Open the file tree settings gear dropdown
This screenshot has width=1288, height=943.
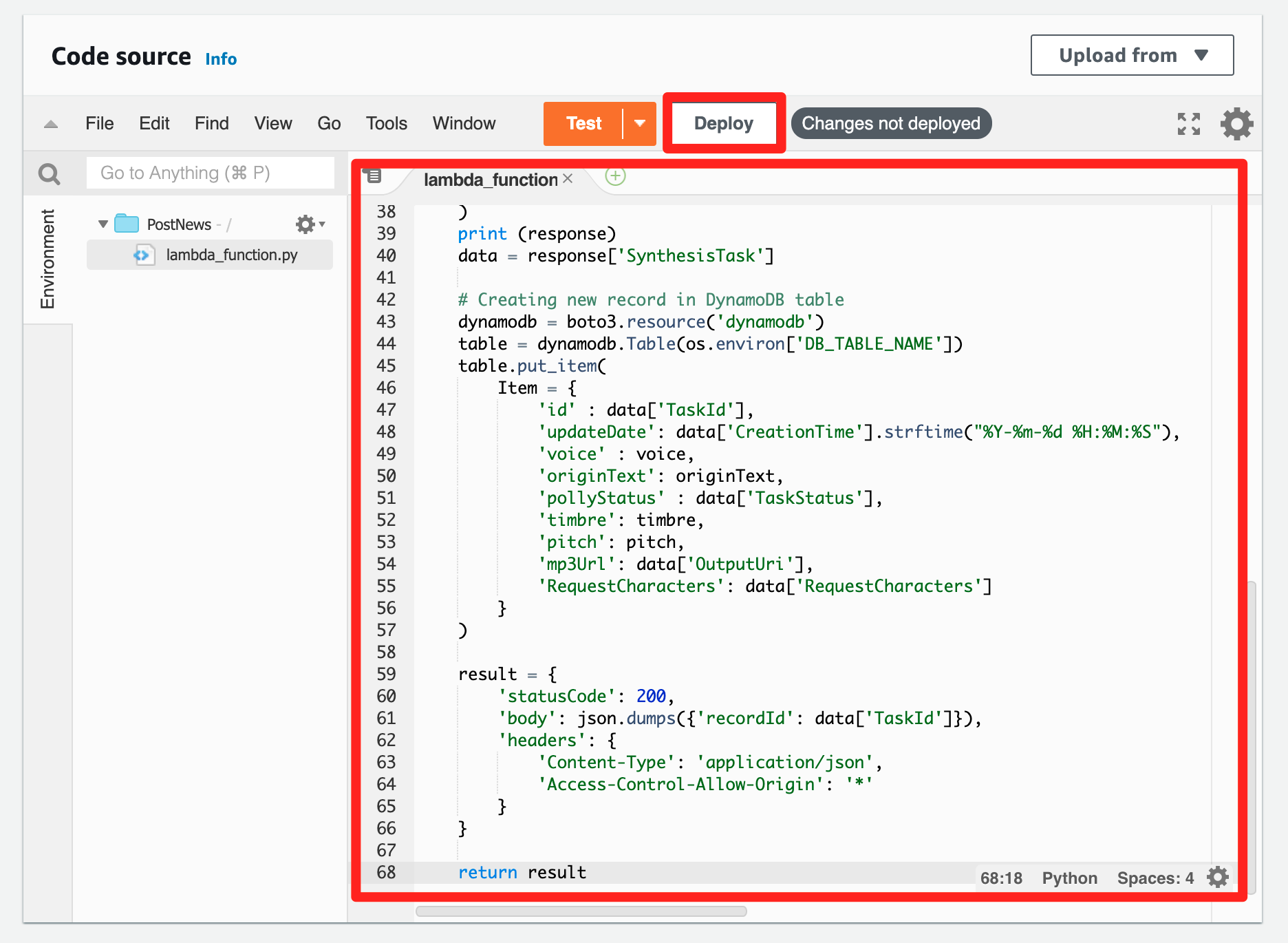click(x=310, y=224)
